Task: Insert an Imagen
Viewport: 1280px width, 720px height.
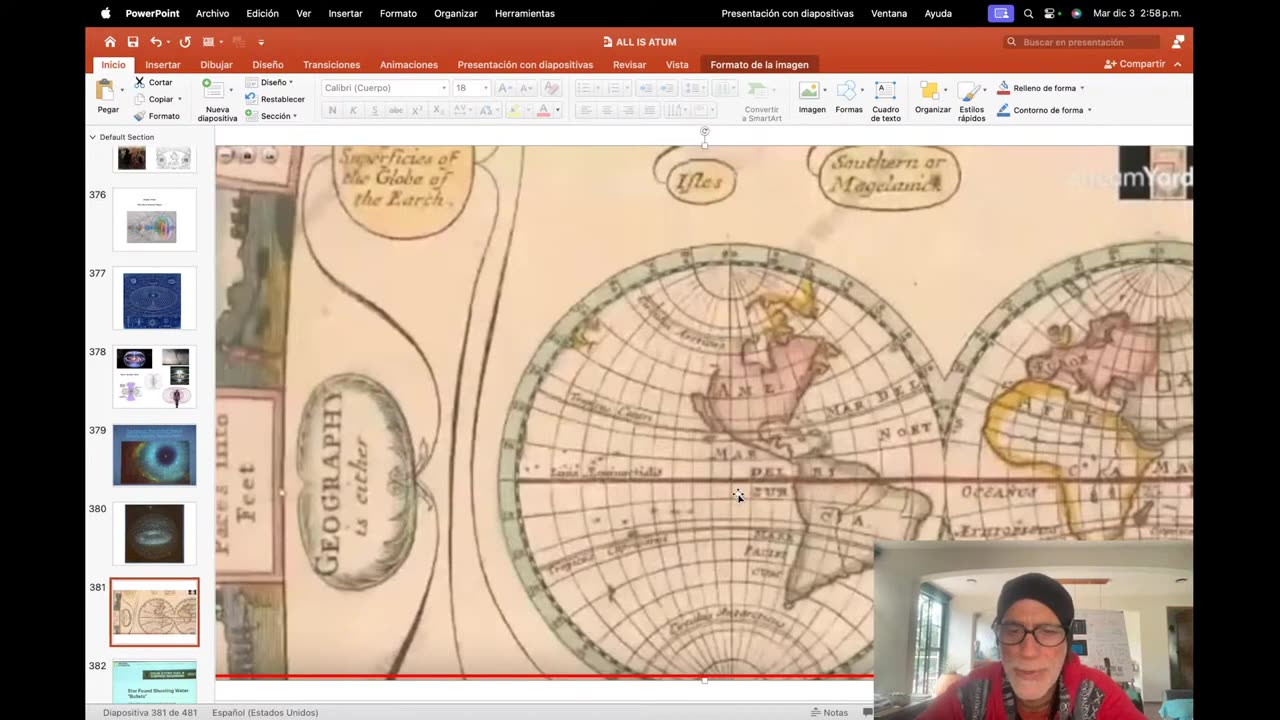Action: pos(811,100)
